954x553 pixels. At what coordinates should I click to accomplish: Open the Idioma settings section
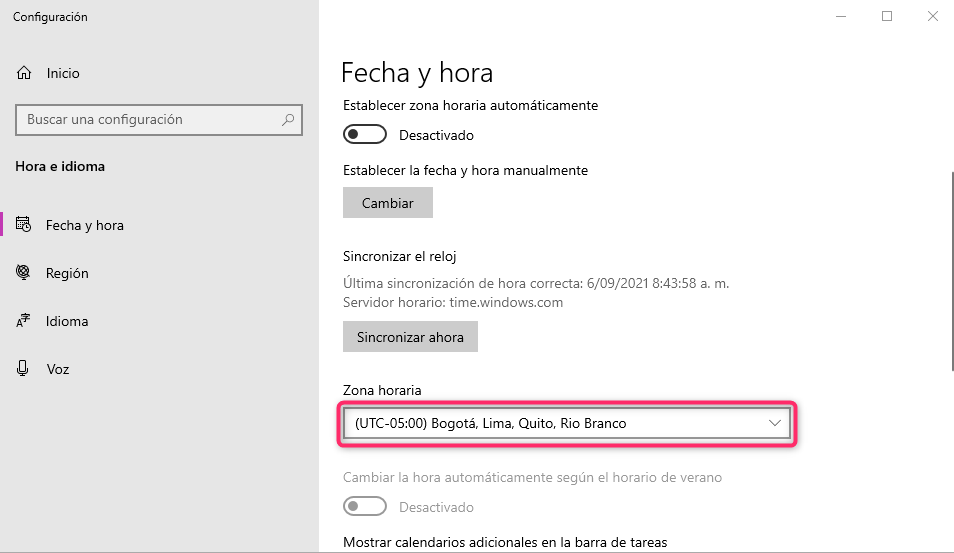point(67,321)
